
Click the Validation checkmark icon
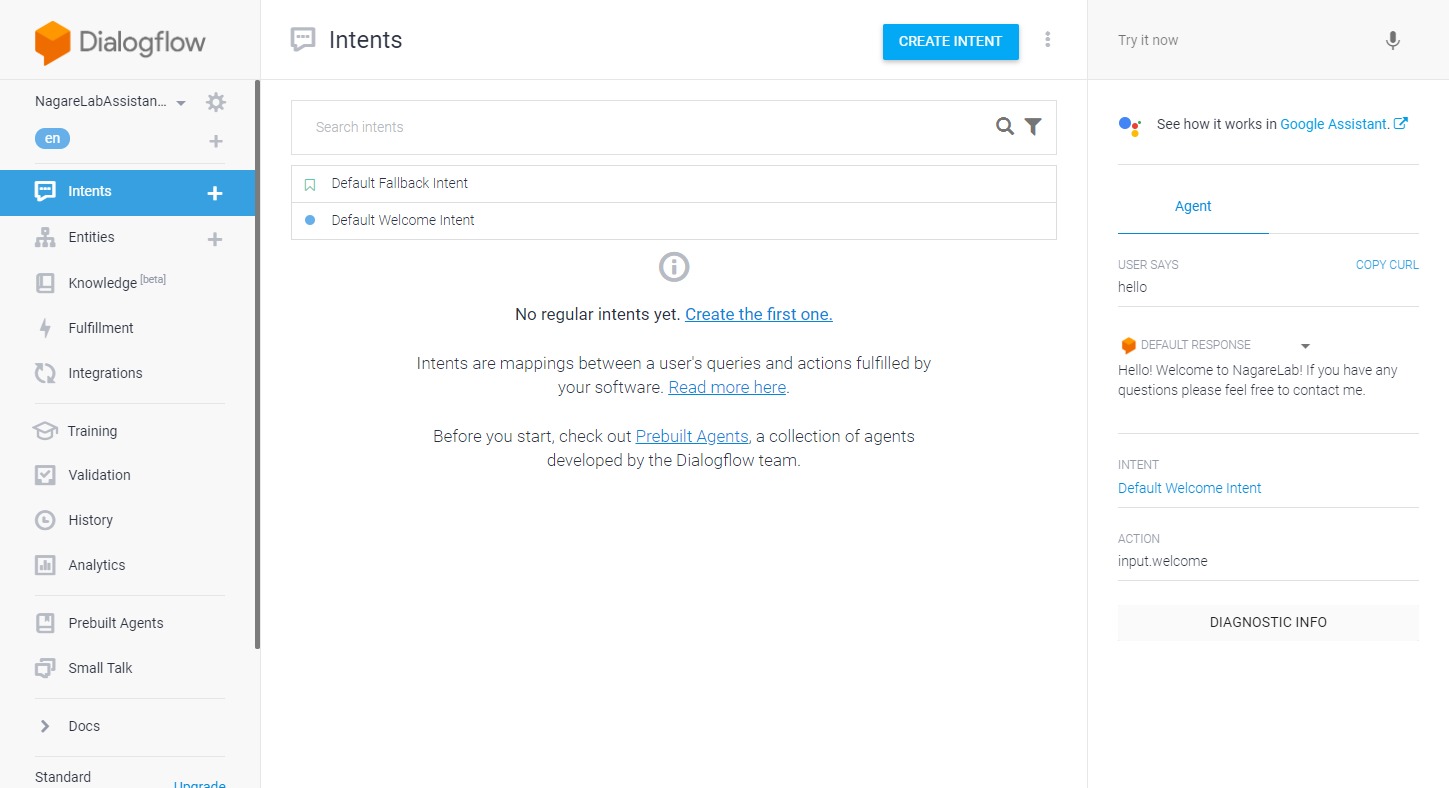[x=45, y=475]
